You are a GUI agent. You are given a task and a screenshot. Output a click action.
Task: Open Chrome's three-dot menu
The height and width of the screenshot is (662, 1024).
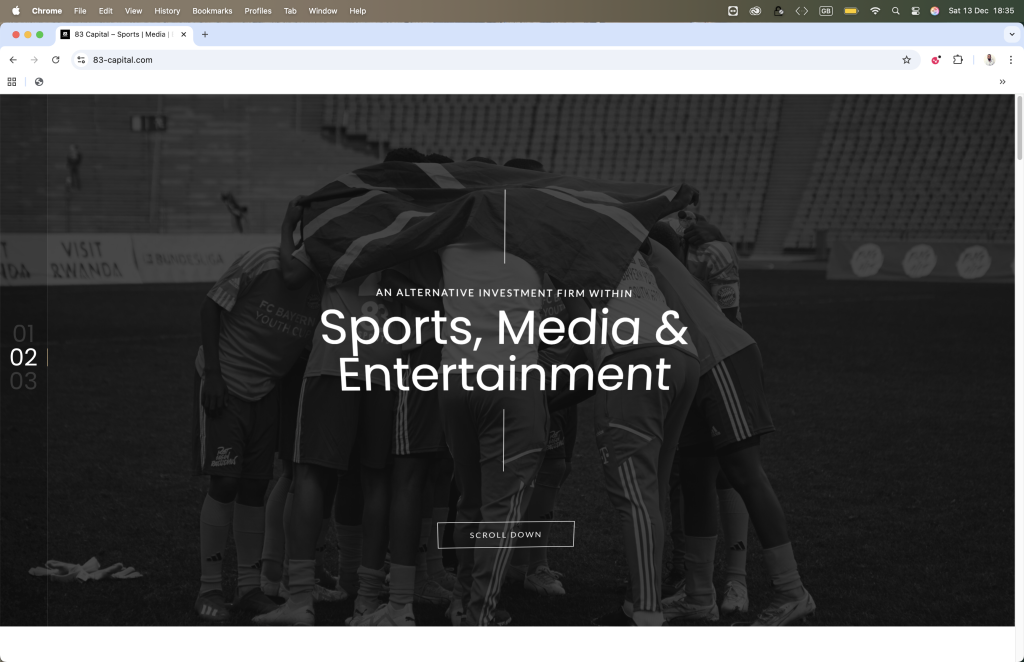1010,60
